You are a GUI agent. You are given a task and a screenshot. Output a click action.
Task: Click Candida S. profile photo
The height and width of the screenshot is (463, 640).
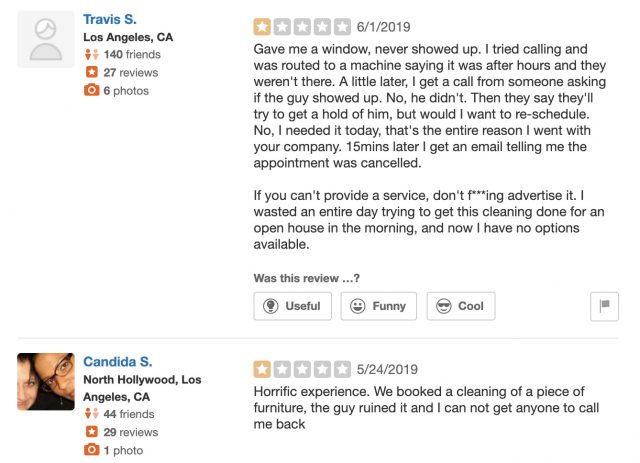(x=46, y=381)
